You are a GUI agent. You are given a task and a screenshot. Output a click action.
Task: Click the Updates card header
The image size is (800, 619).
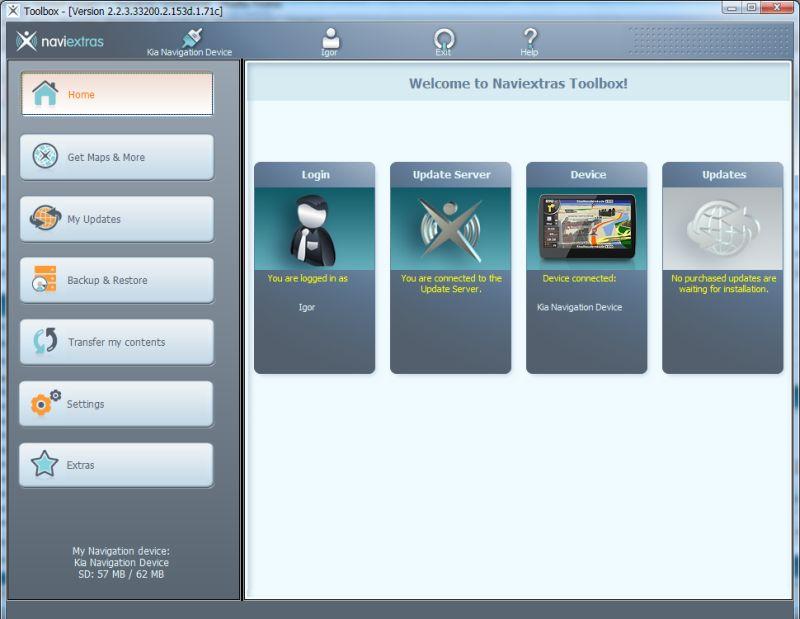pos(723,175)
